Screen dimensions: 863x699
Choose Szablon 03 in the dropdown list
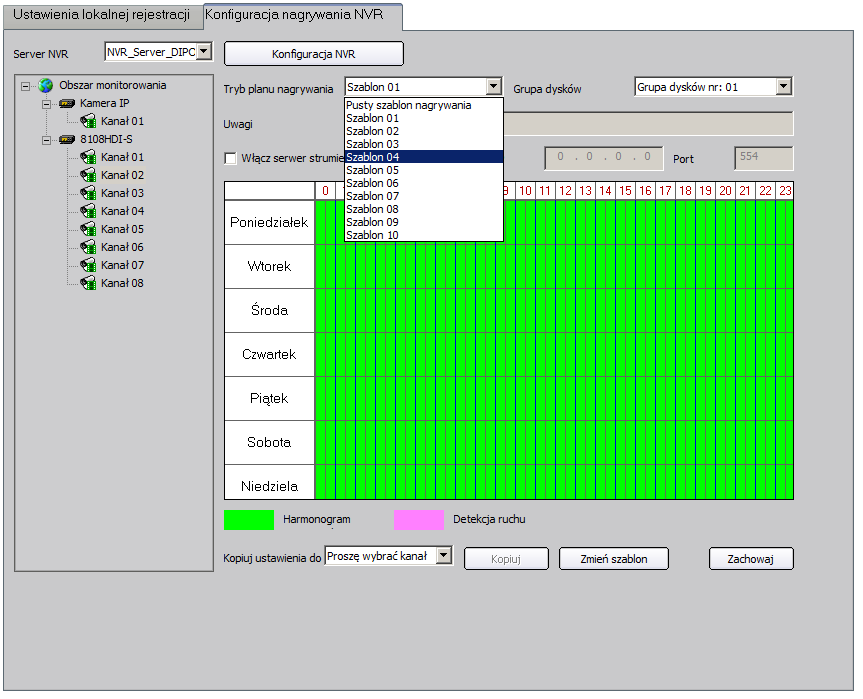[x=424, y=144]
